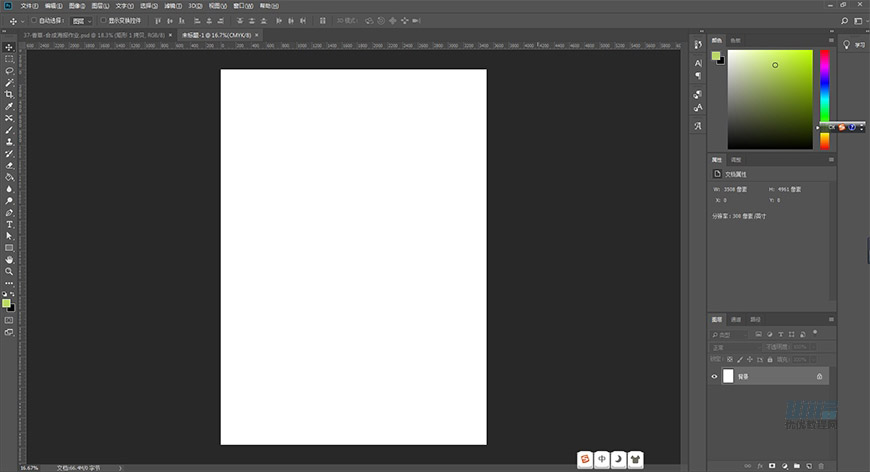Click the fx layer style icon

(759, 465)
